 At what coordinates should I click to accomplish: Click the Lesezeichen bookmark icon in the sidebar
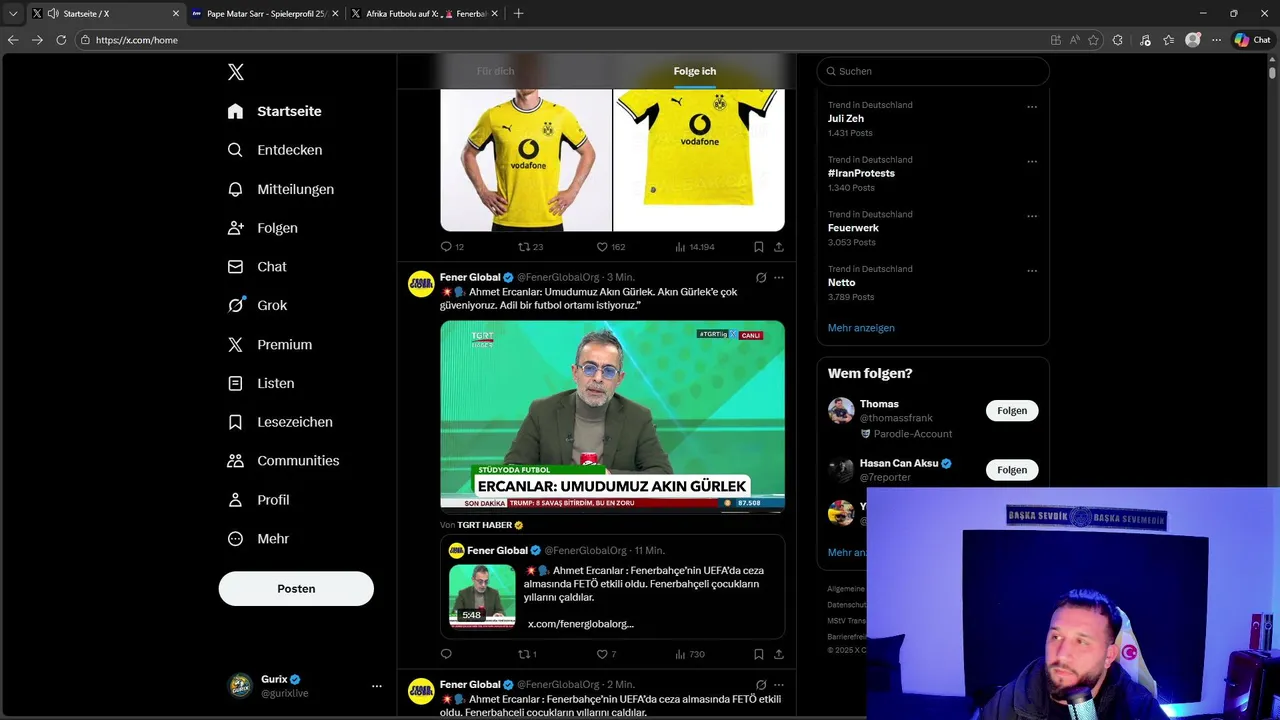[235, 422]
